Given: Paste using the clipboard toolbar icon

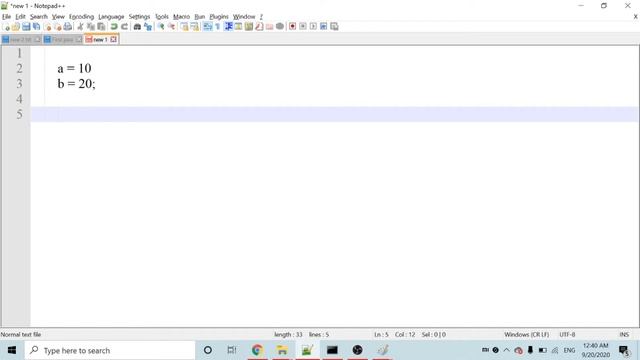Looking at the screenshot, I should click(x=101, y=27).
